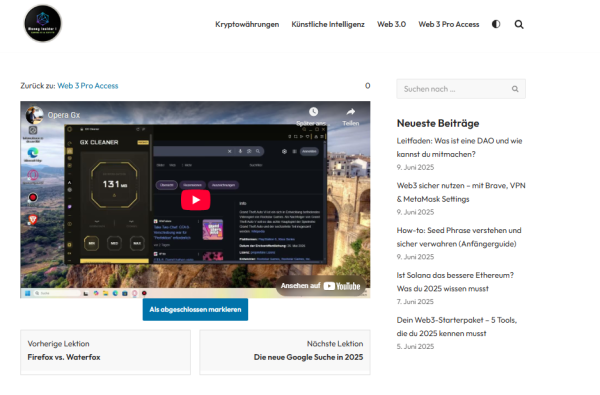Screen dimensions: 600x395
Task: Click the video channel avatar
Action: click(x=34, y=115)
